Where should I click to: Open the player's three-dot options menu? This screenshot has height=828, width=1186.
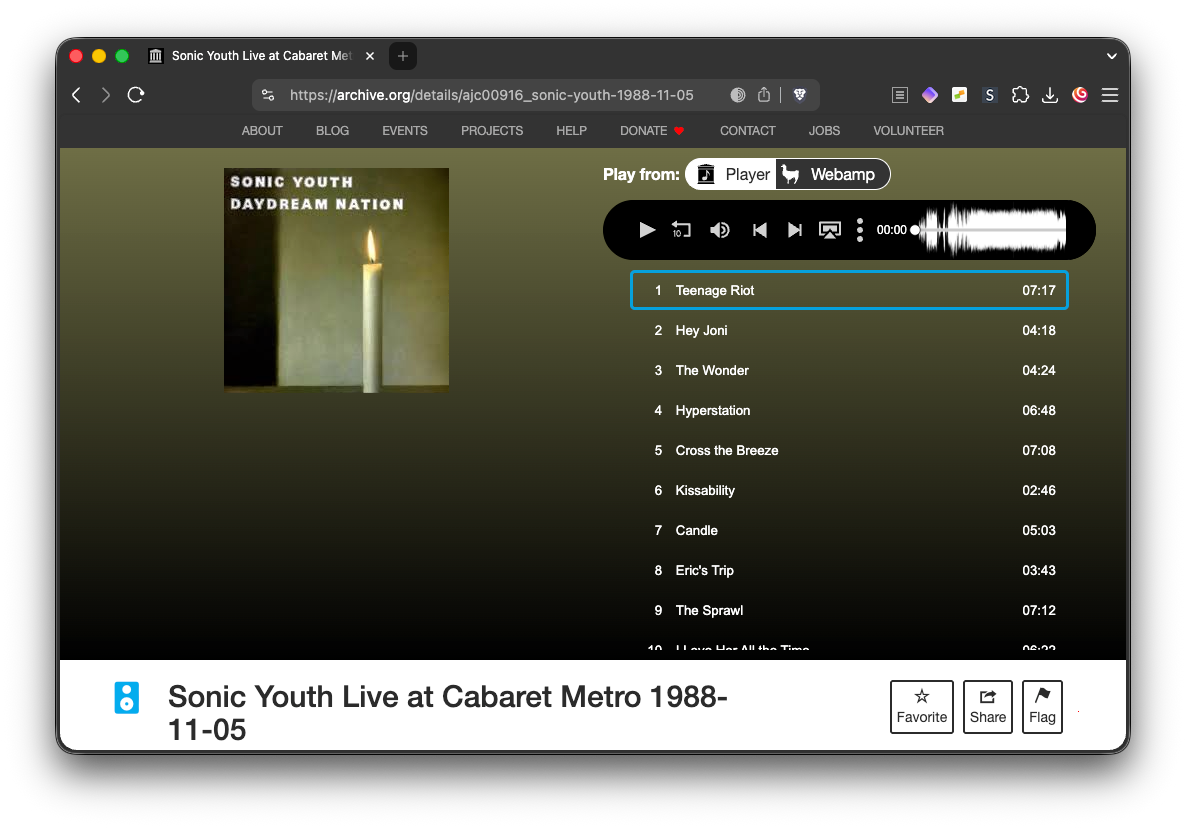859,230
